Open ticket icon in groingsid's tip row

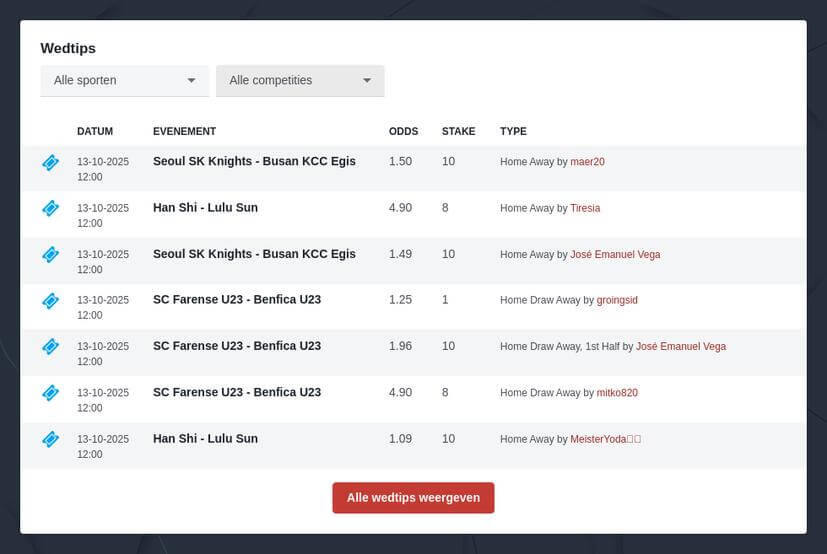click(x=51, y=300)
